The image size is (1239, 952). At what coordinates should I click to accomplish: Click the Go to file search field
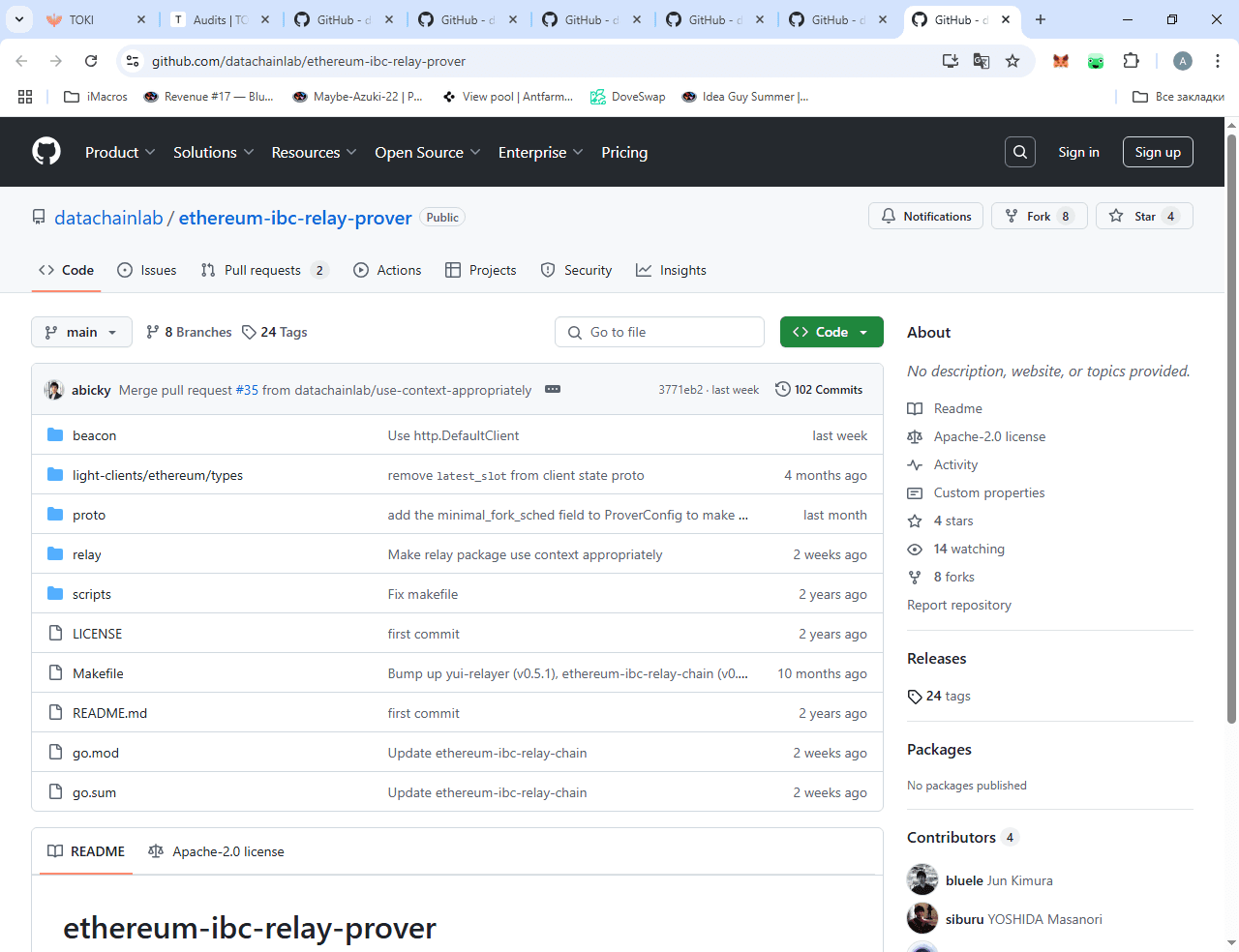tap(659, 332)
